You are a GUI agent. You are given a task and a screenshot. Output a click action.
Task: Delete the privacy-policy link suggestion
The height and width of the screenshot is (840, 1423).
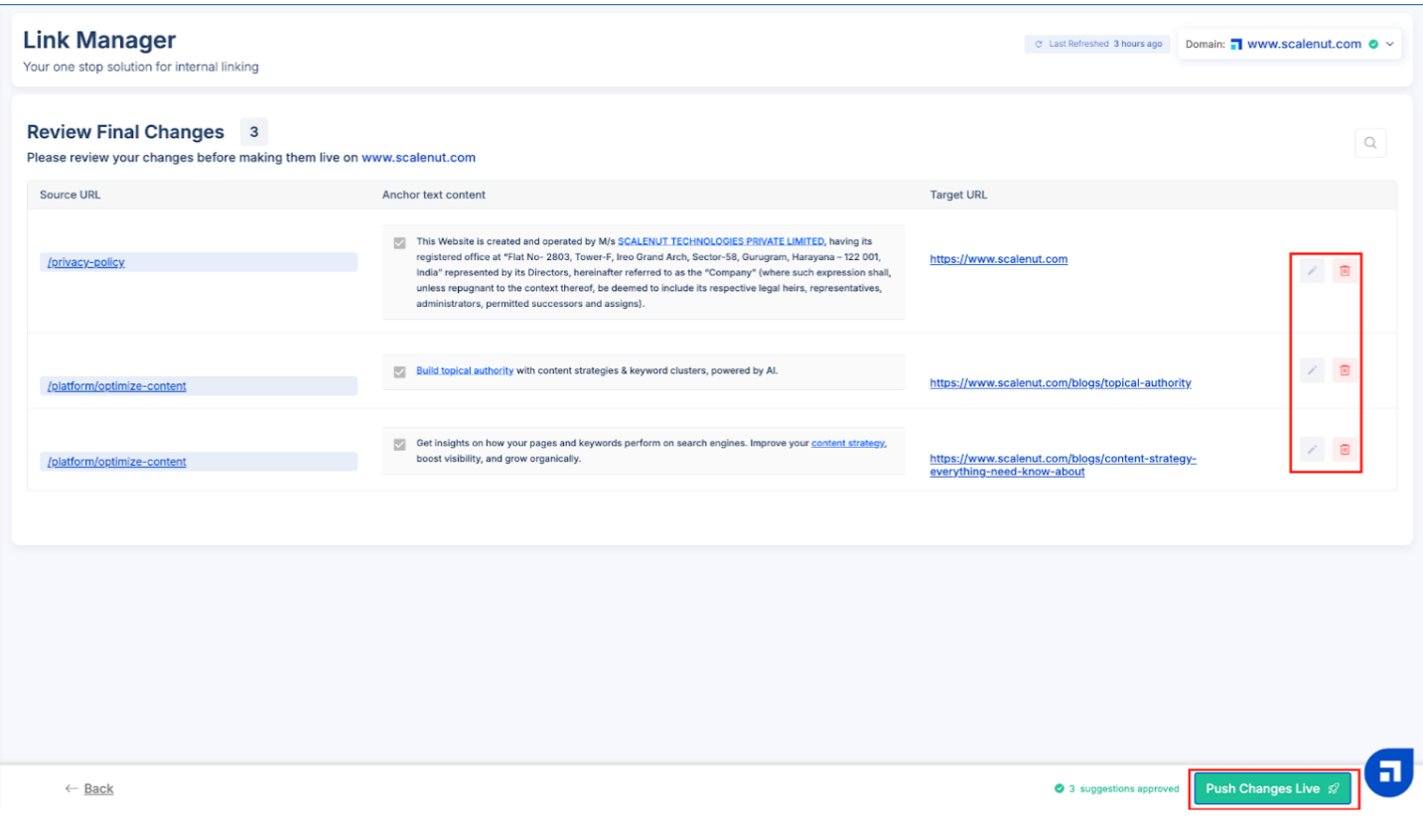coord(1345,271)
